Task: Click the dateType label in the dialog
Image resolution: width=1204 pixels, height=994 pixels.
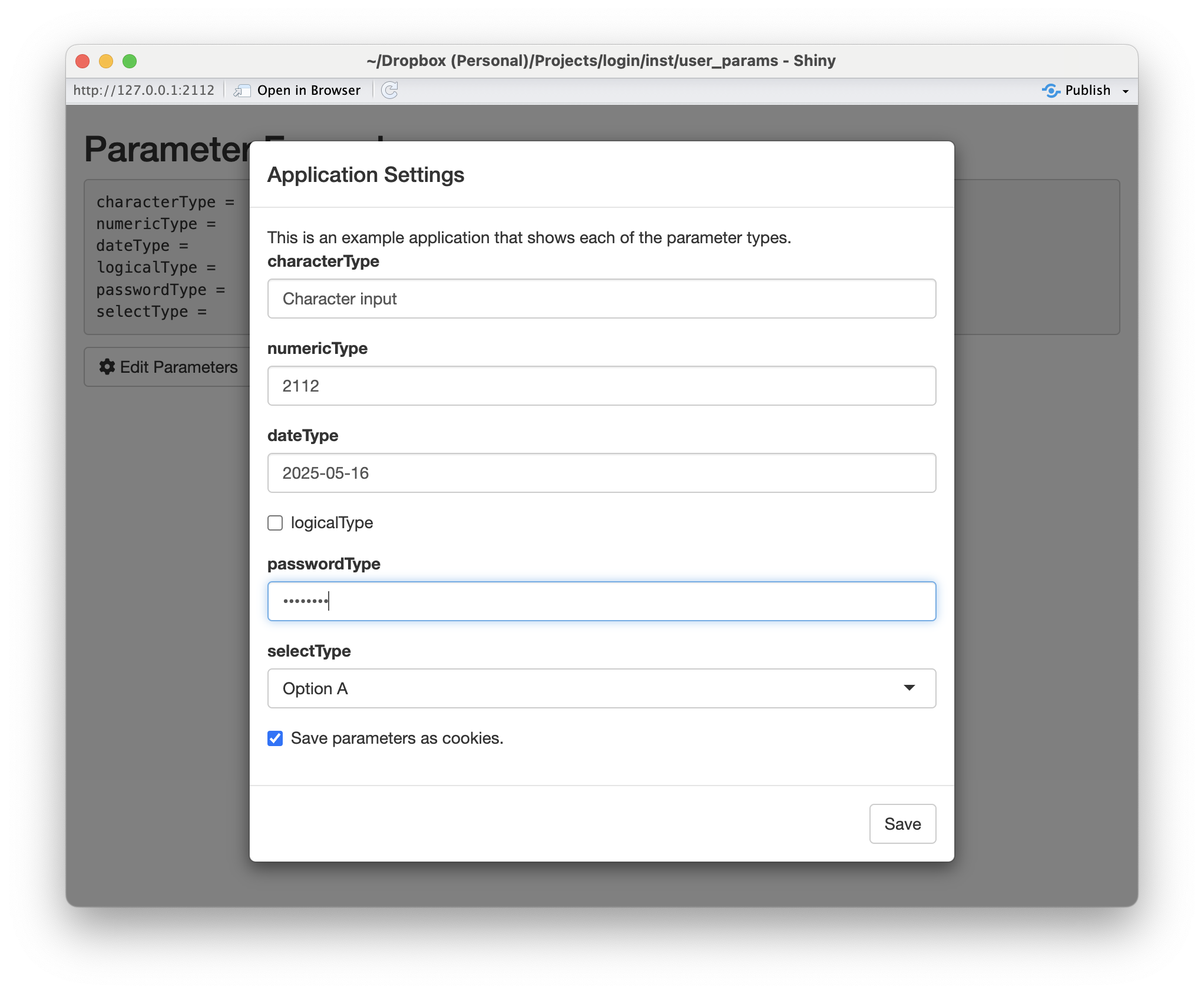Action: 303,435
